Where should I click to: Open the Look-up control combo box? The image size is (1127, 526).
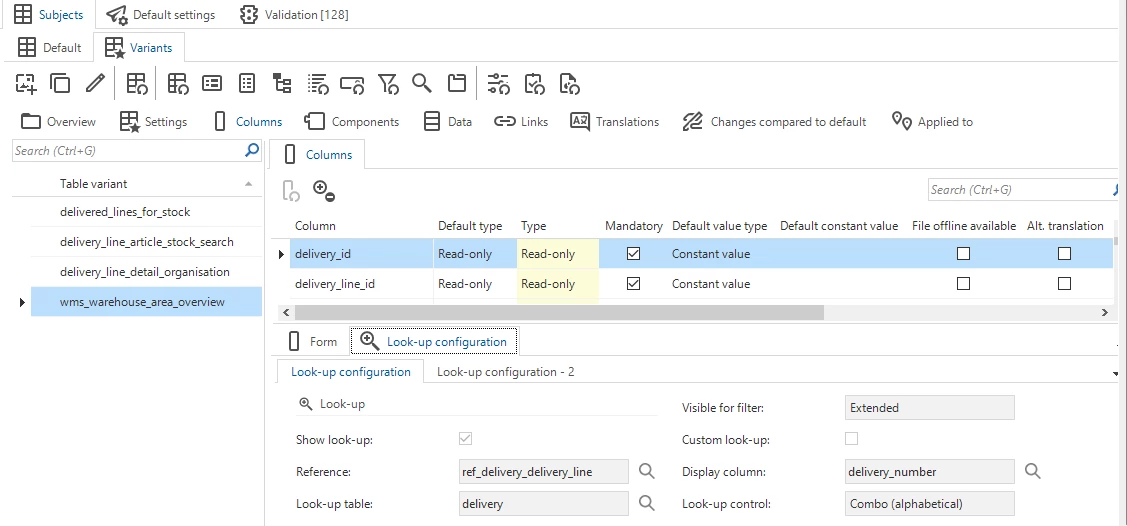point(929,503)
